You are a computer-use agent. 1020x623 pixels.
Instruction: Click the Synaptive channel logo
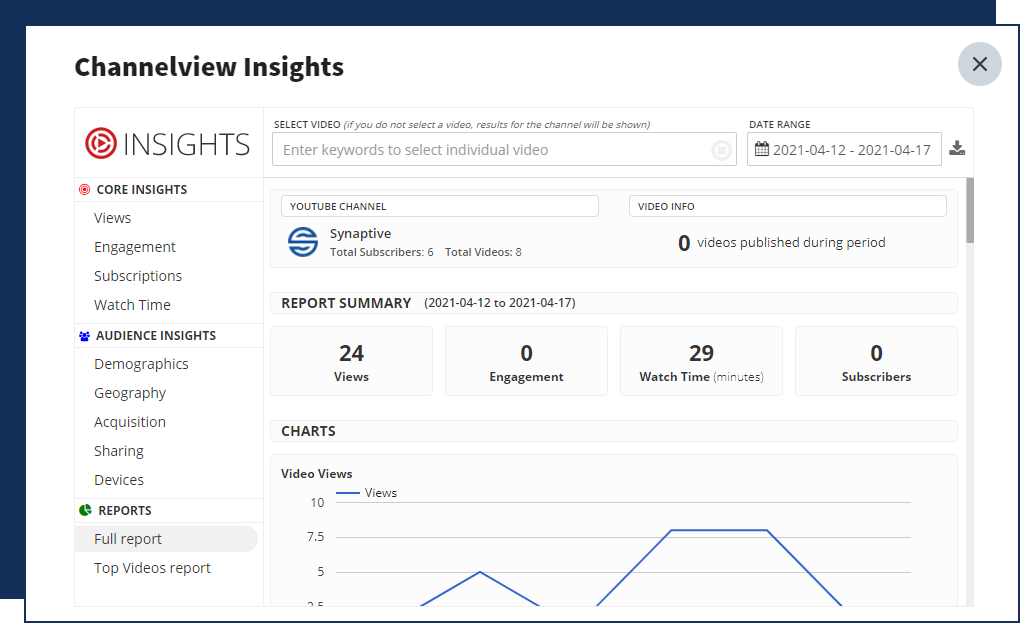pos(303,242)
